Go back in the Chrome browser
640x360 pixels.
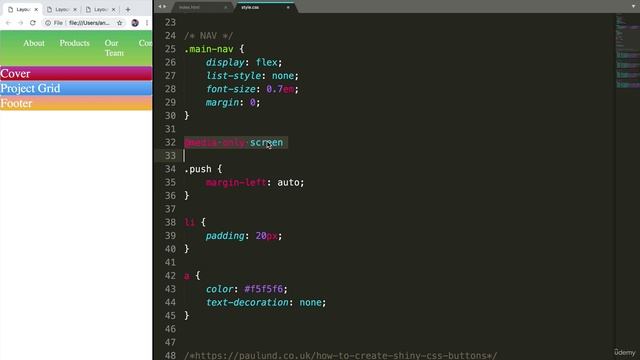click(8, 23)
